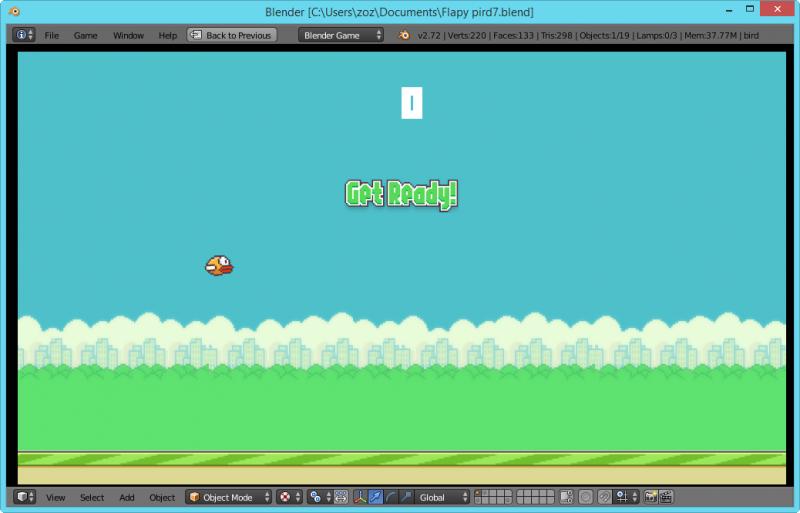Open the viewport shading selector
Image resolution: width=800 pixels, height=513 pixels.
point(289,497)
